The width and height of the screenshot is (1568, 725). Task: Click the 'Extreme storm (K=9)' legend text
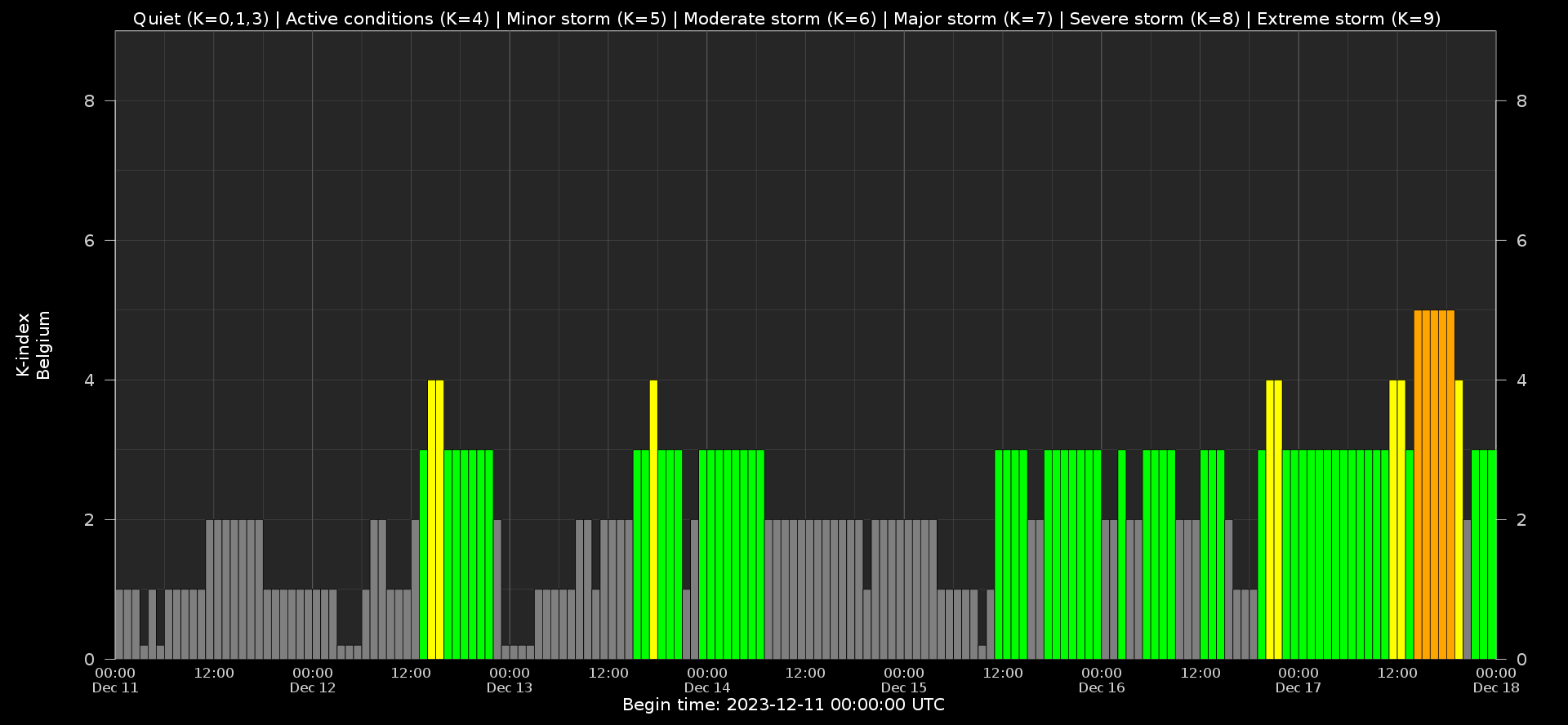coord(1348,19)
